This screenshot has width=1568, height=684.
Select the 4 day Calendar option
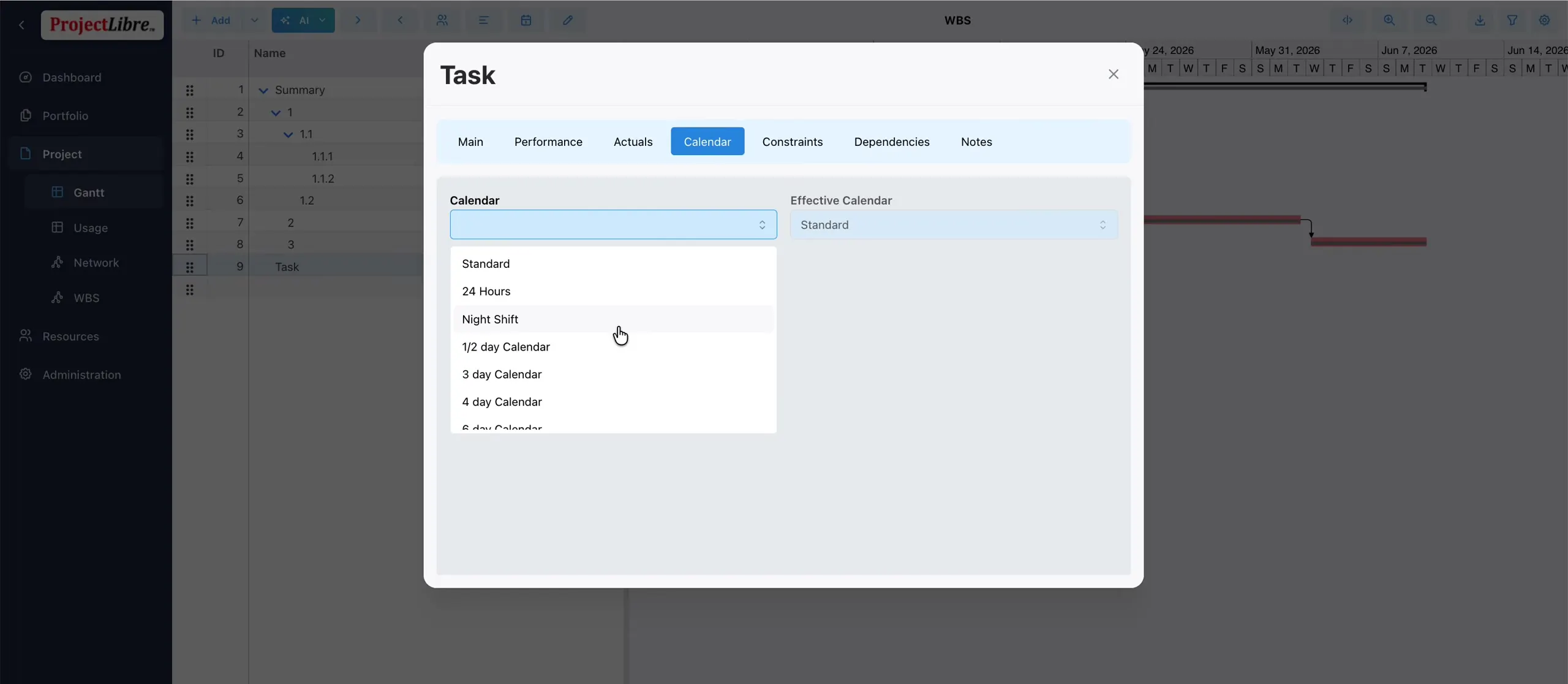pos(613,402)
